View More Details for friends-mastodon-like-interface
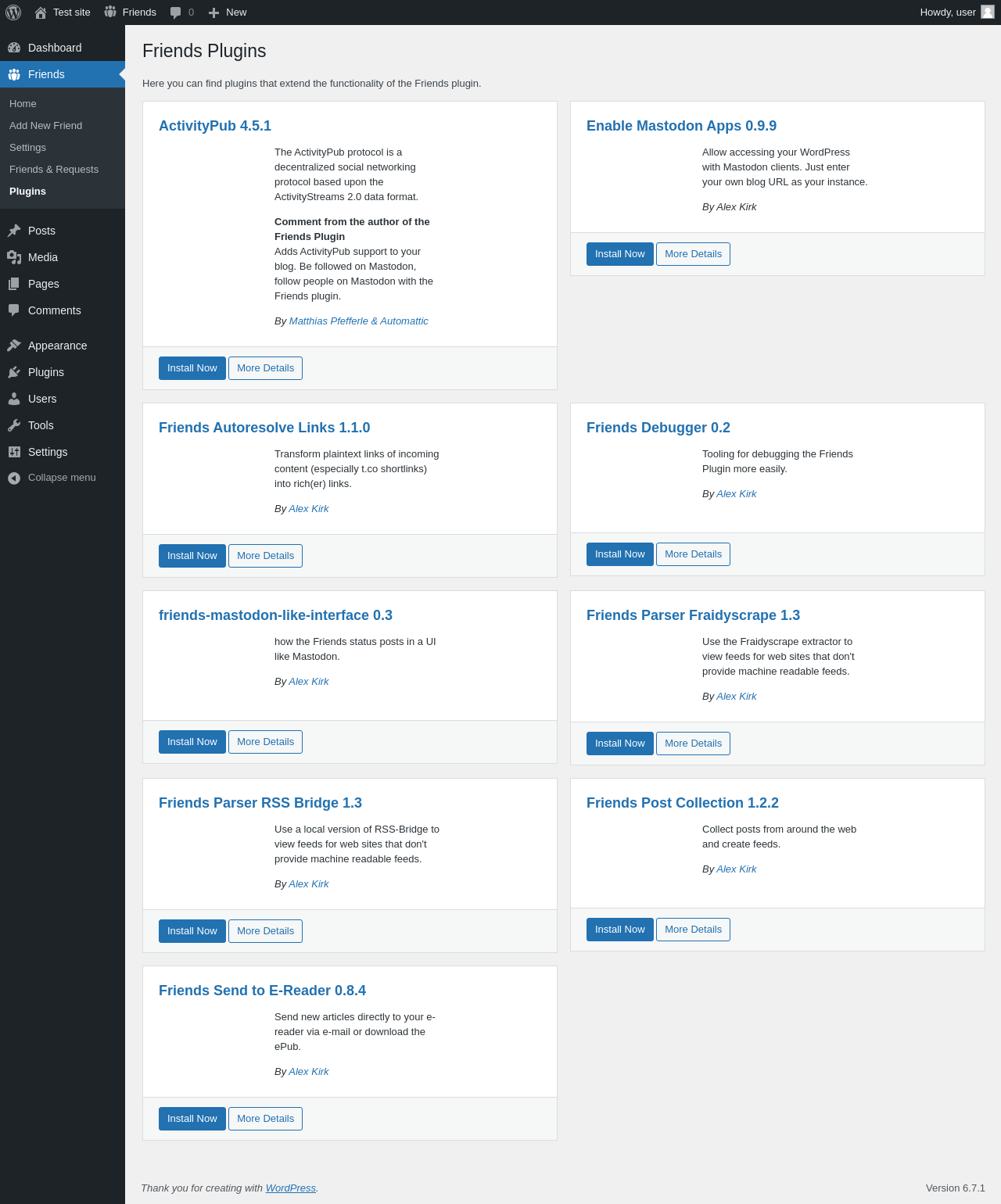This screenshot has height=1204, width=1001. click(265, 742)
